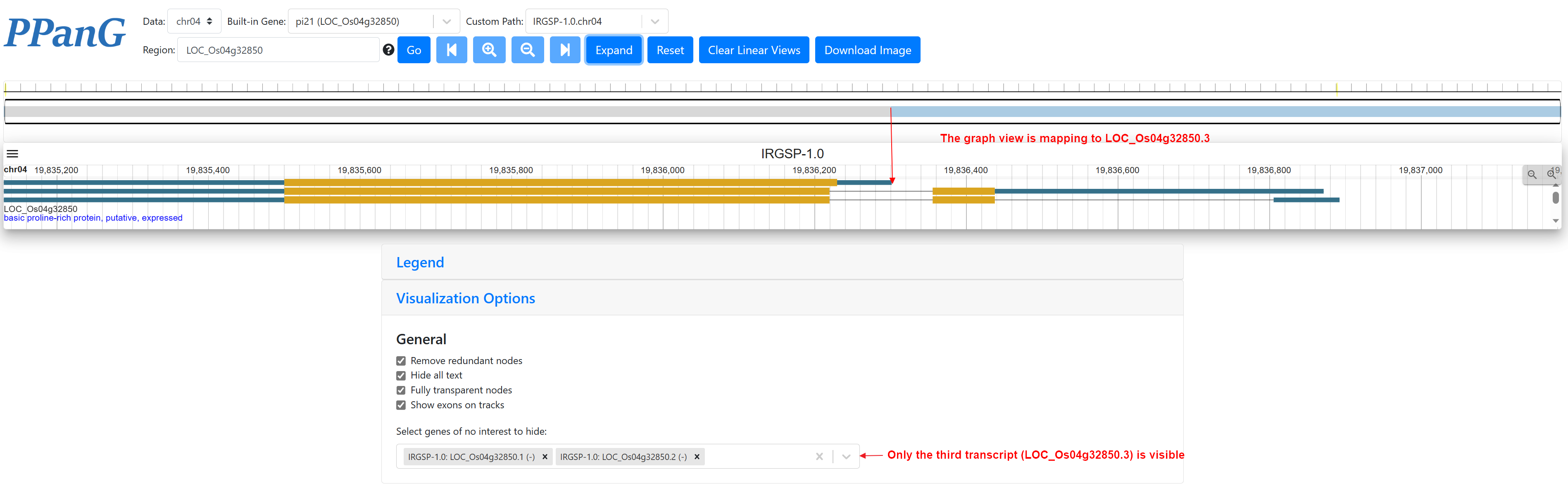
Task: Zoom out using the blue magnifier-minus button
Action: click(528, 50)
